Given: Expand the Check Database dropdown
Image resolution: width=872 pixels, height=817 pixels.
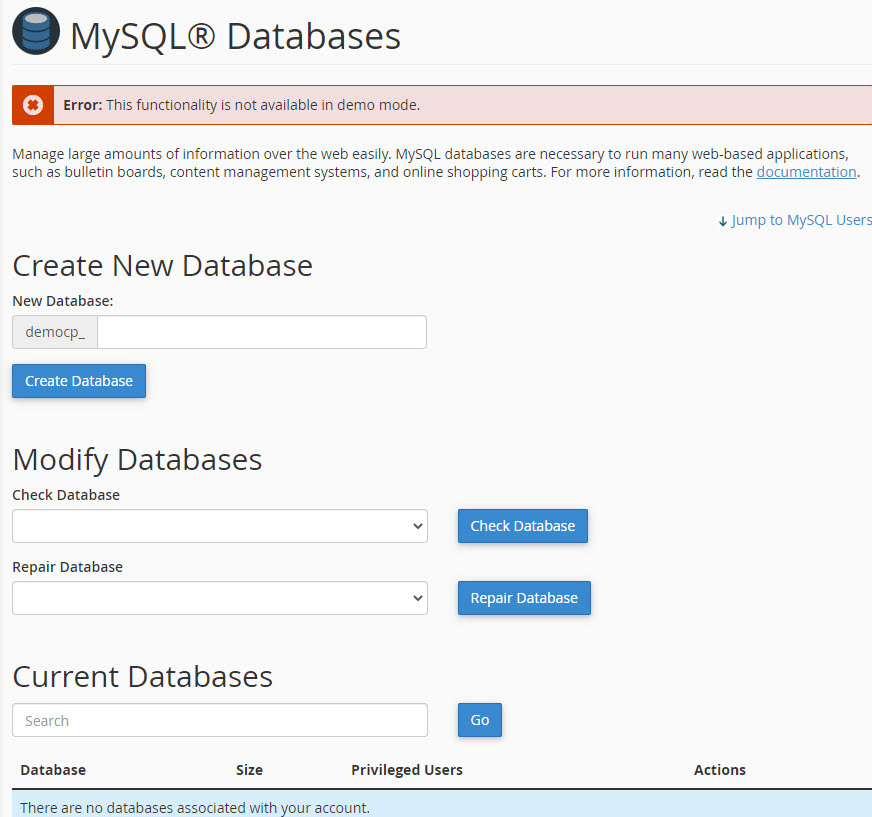Looking at the screenshot, I should coord(219,526).
